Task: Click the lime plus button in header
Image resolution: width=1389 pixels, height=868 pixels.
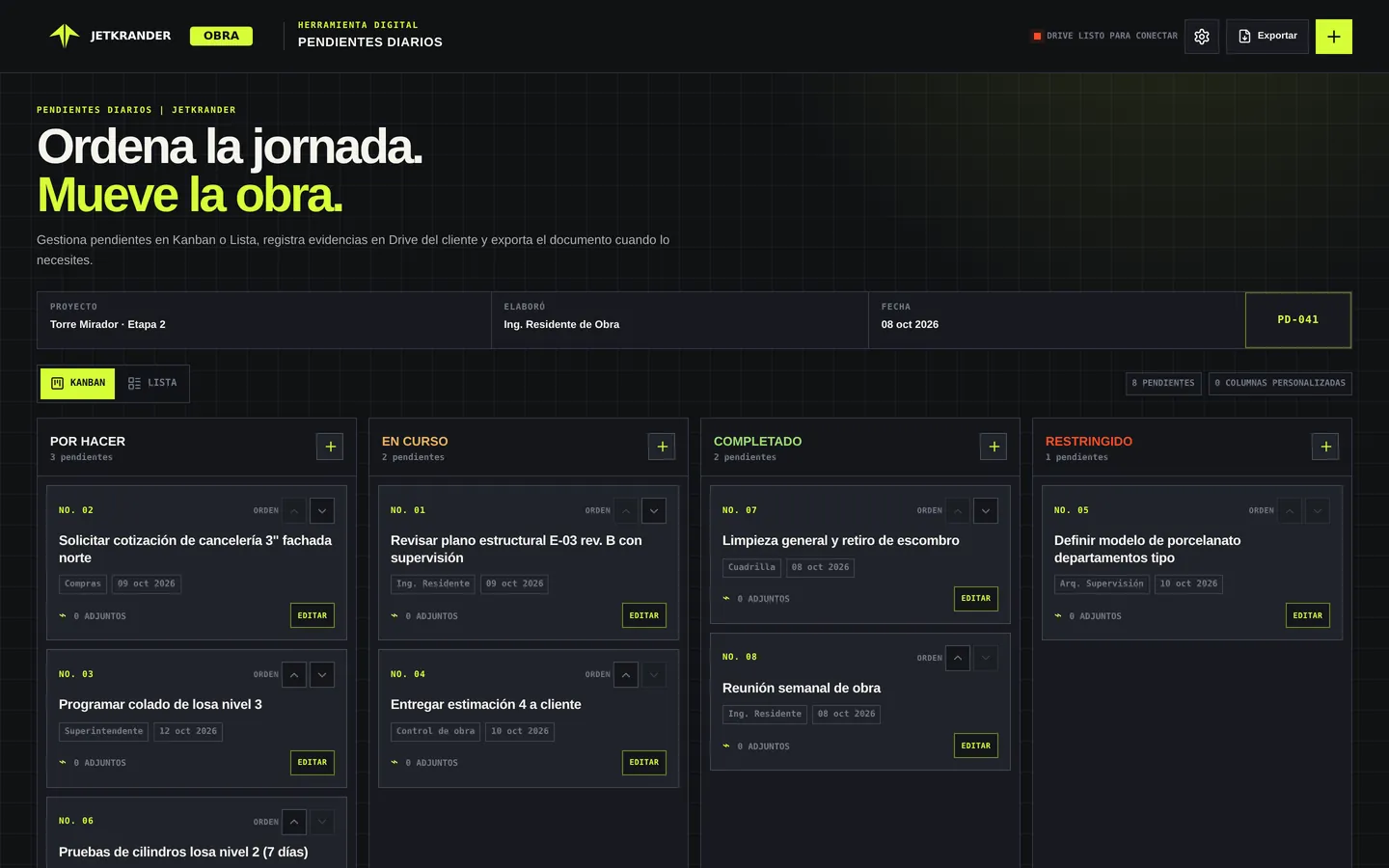Action: pyautogui.click(x=1334, y=37)
